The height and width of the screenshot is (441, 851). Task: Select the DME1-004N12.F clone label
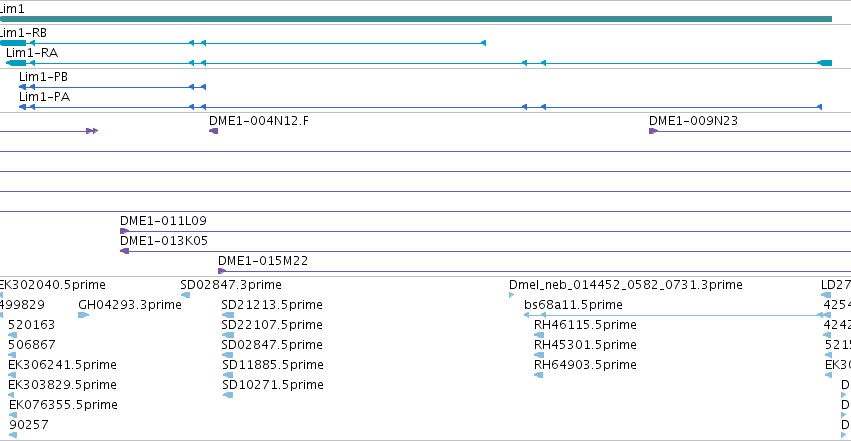coord(259,120)
